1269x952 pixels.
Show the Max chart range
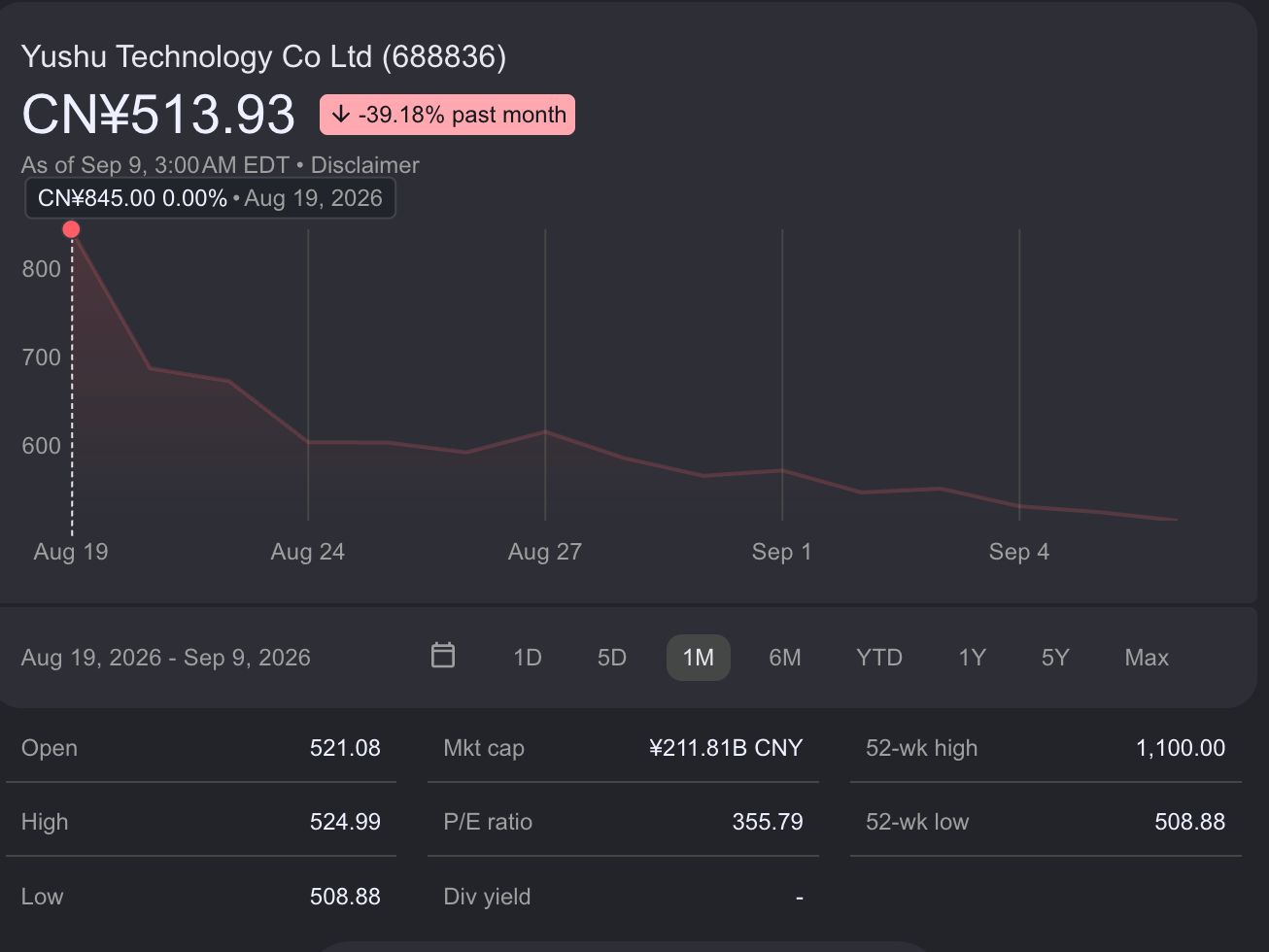(x=1147, y=658)
